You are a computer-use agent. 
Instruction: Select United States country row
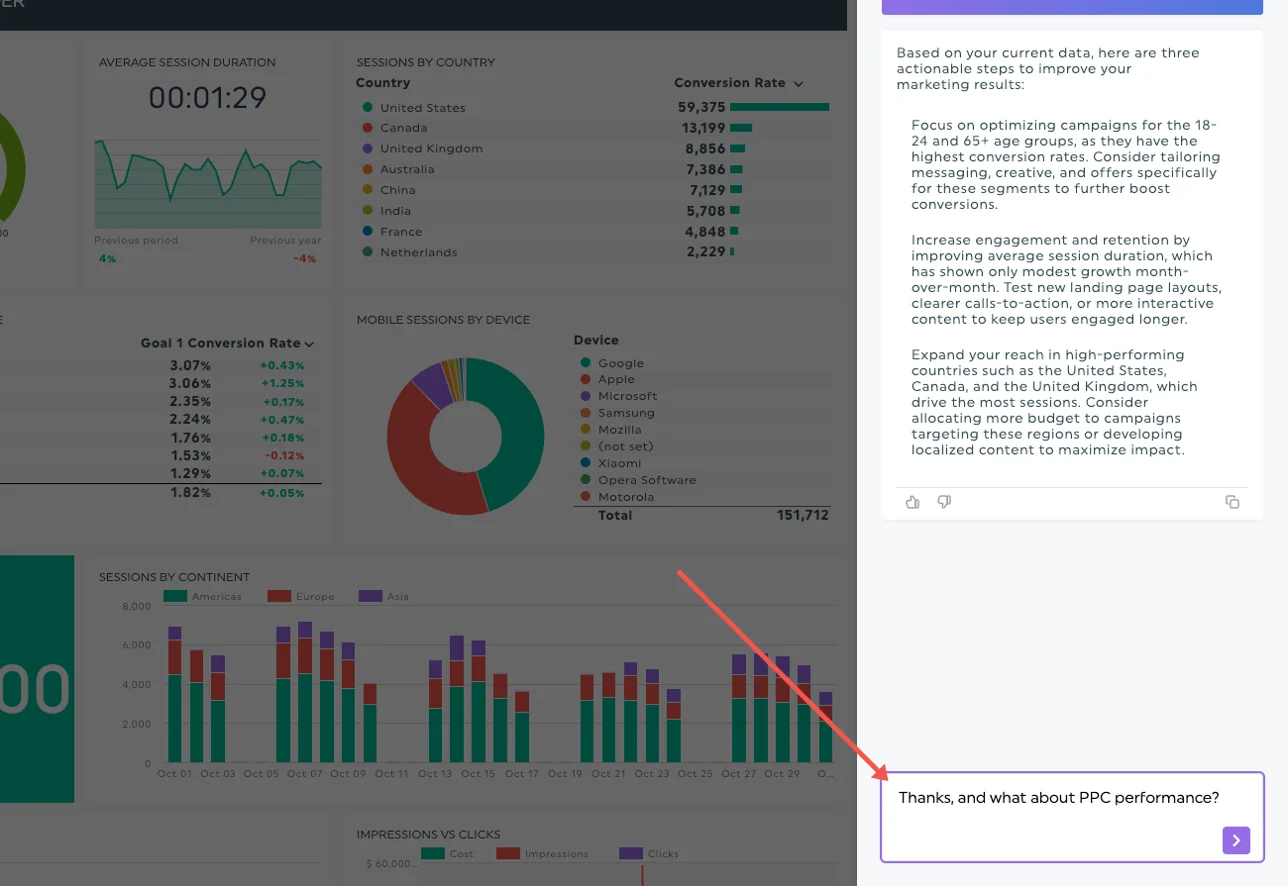pyautogui.click(x=422, y=108)
